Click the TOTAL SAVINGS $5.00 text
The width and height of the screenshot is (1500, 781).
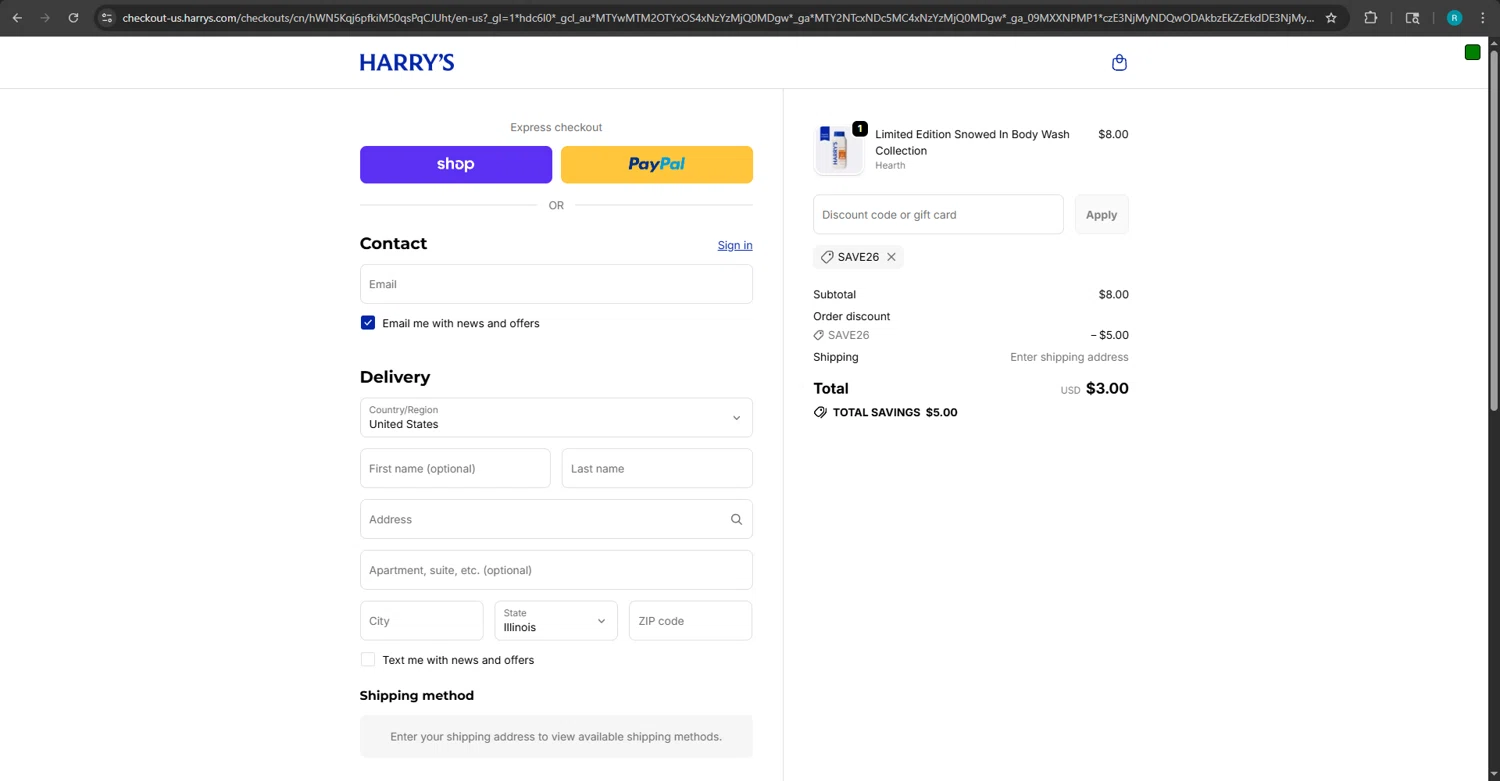click(895, 412)
